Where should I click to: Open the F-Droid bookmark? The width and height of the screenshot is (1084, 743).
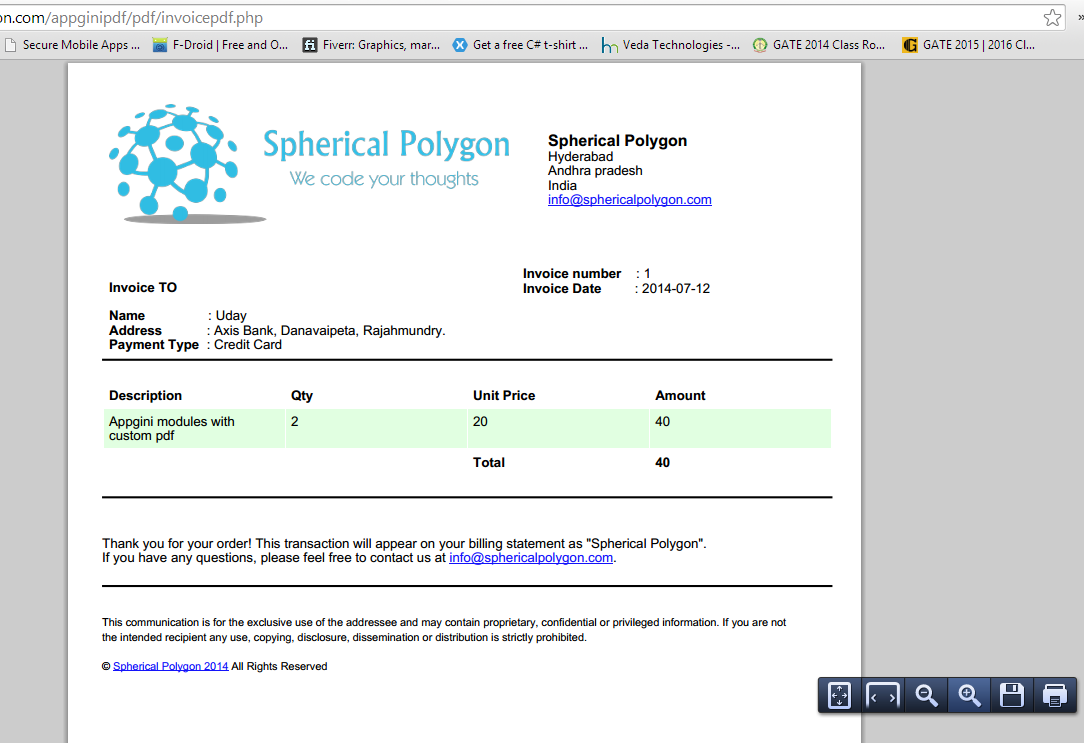[x=220, y=45]
